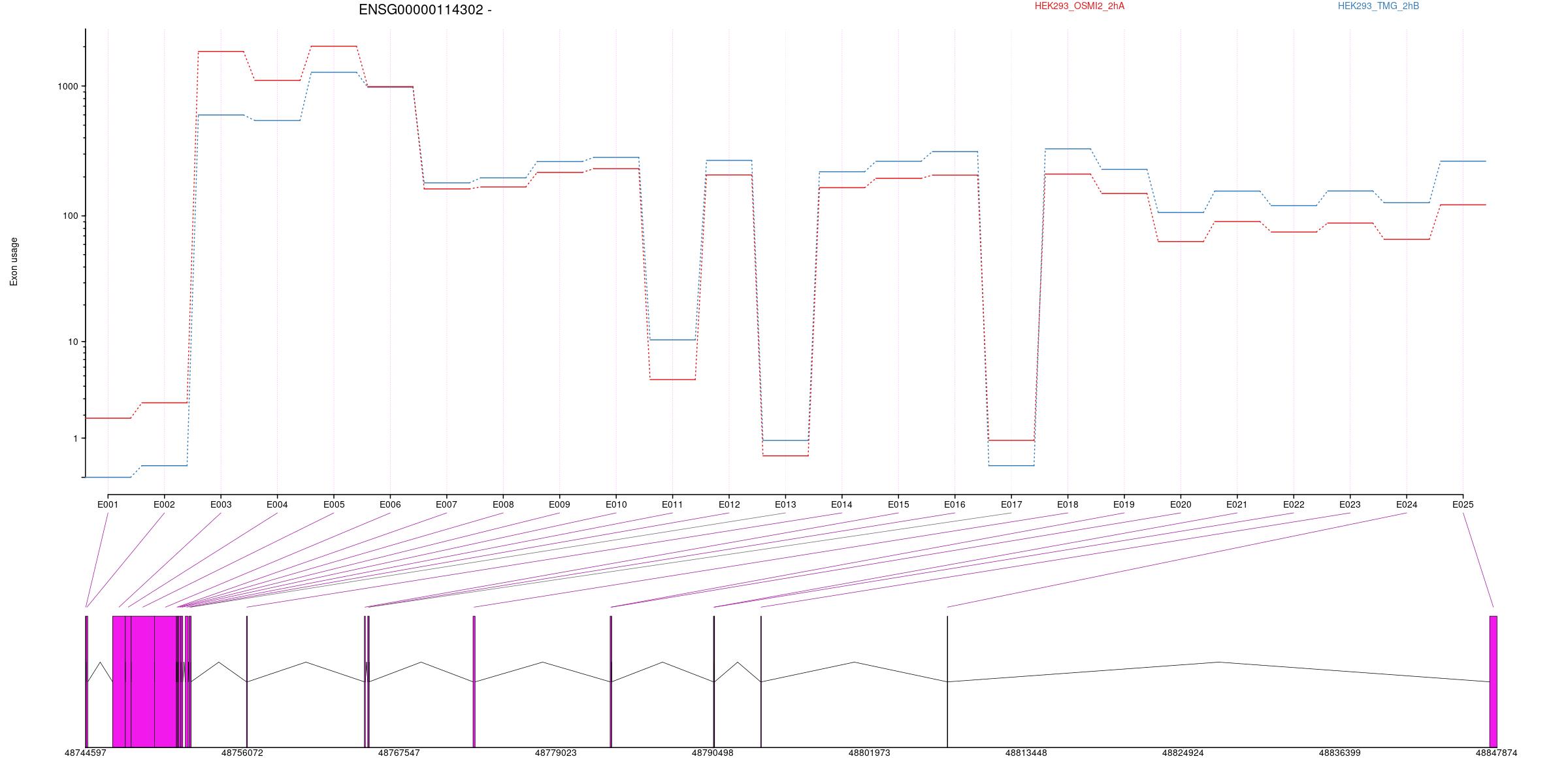Click genomic coordinate 48801973
The height and width of the screenshot is (784, 1568).
(870, 753)
